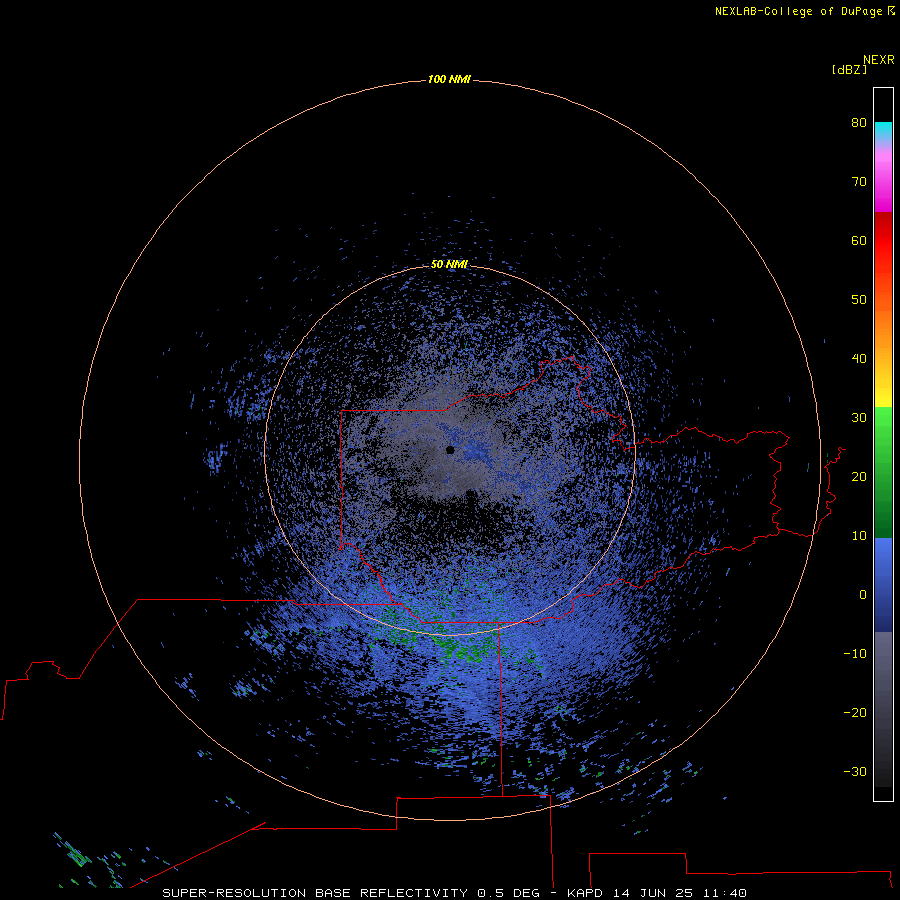This screenshot has height=900, width=900.
Task: Click the -20 dBZ scale label
Action: coord(855,713)
